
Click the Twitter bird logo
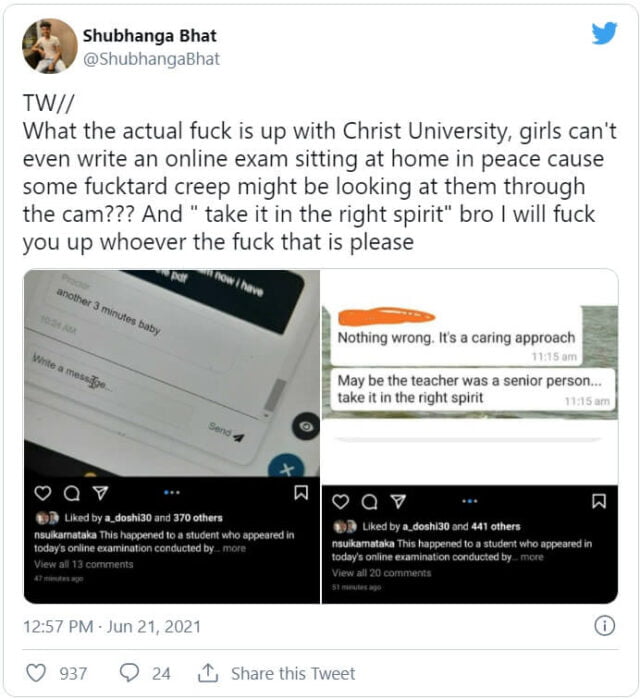pos(604,33)
